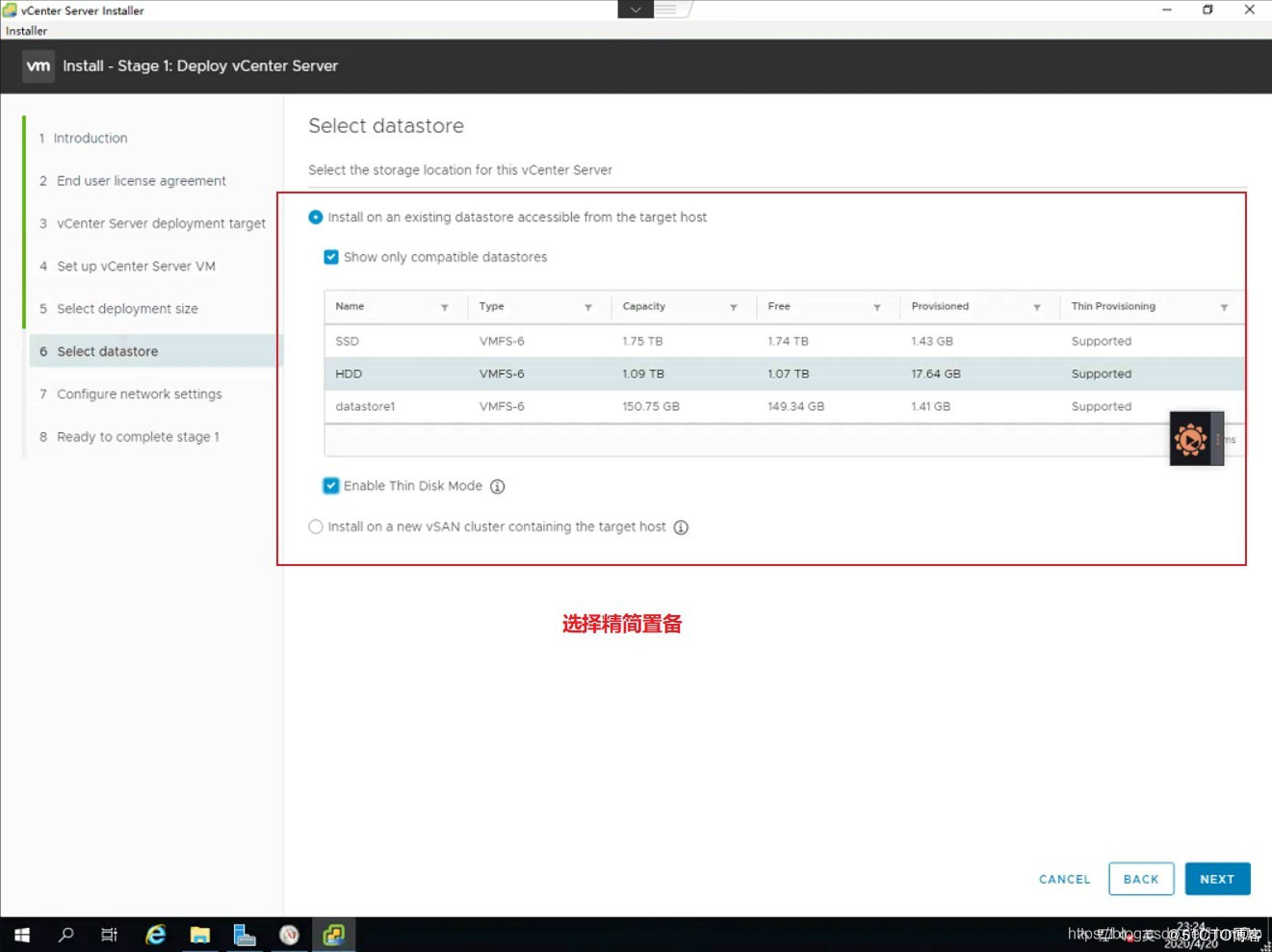The image size is (1272, 952).
Task: Select the HDD datastore row
Action: (784, 373)
